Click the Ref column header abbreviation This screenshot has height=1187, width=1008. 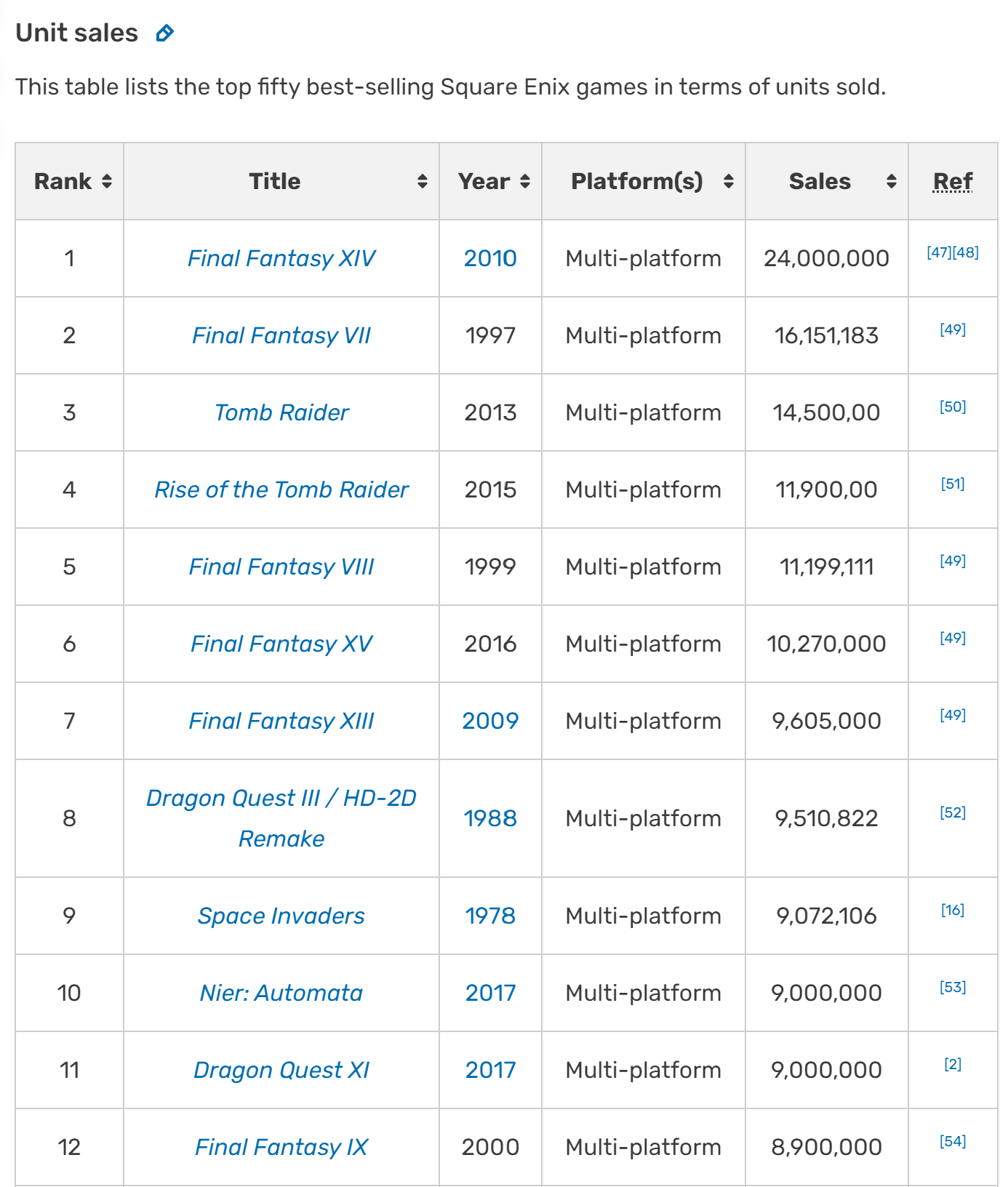click(x=953, y=181)
